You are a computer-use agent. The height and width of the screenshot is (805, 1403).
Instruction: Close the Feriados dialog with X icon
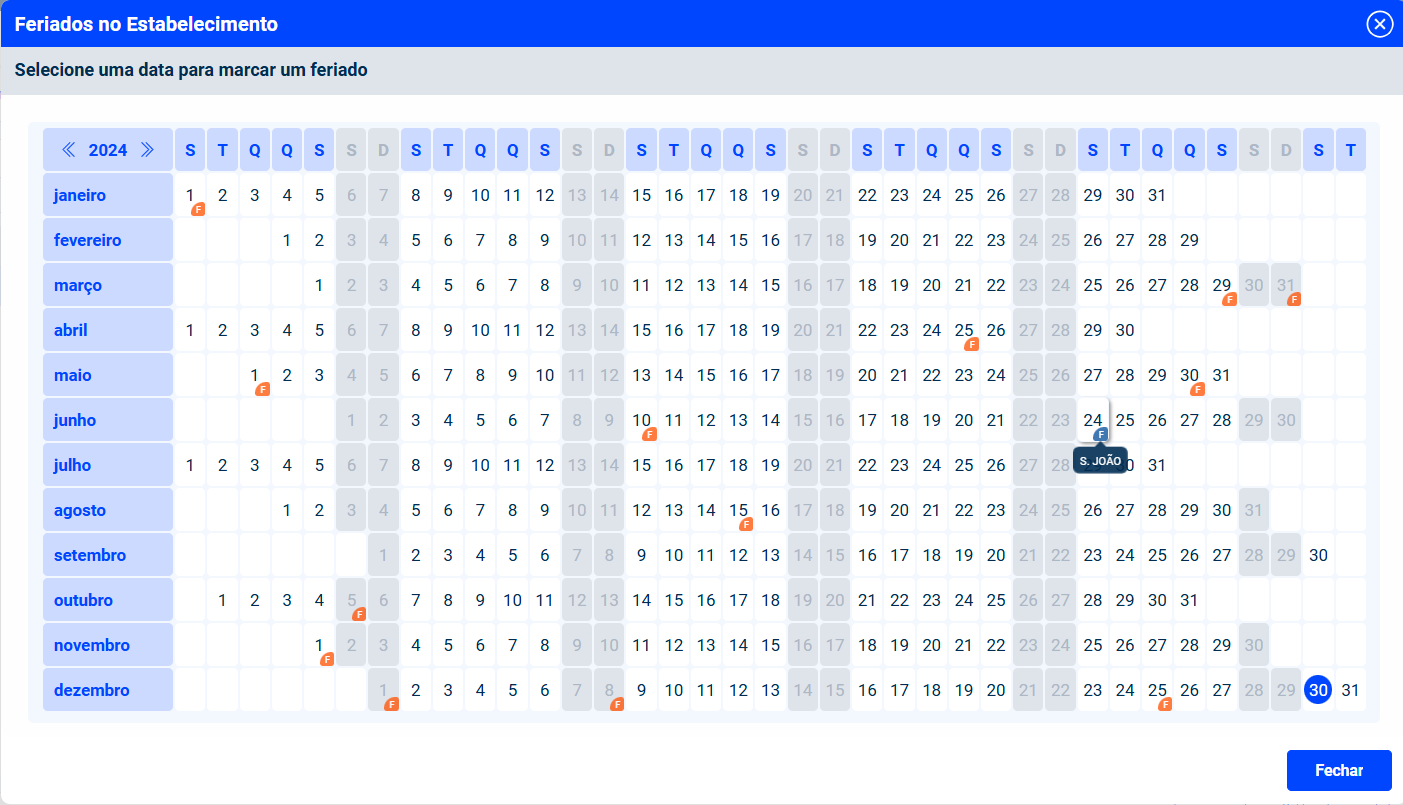[1380, 24]
